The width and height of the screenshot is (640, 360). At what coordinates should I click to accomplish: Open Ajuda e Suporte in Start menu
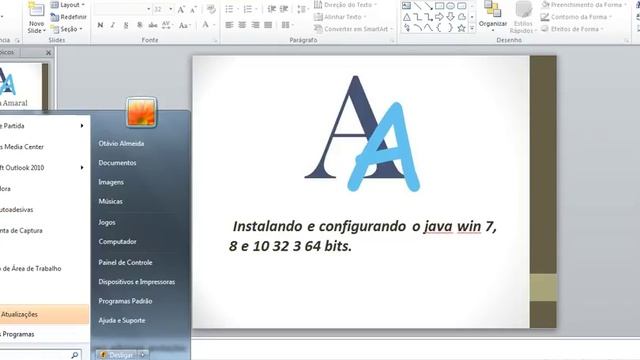(122, 320)
